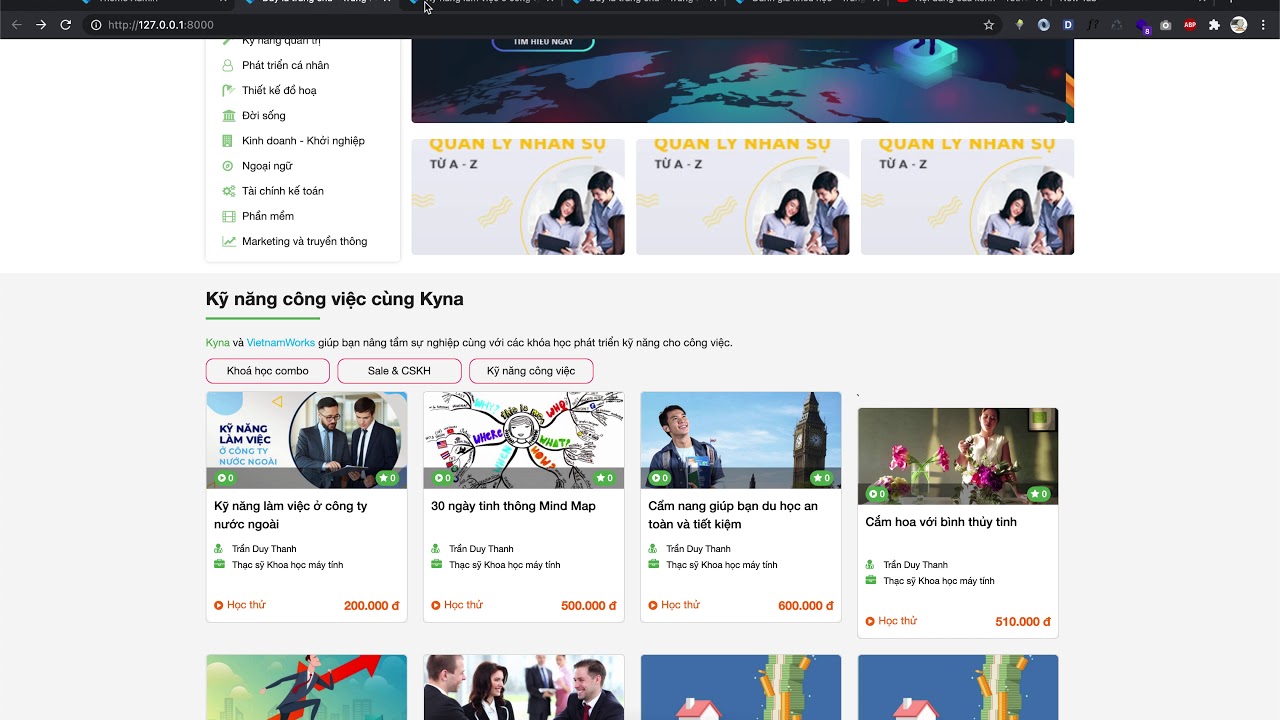The width and height of the screenshot is (1280, 720).
Task: Choose the Kỹ năng công việc filter button
Action: coord(531,371)
